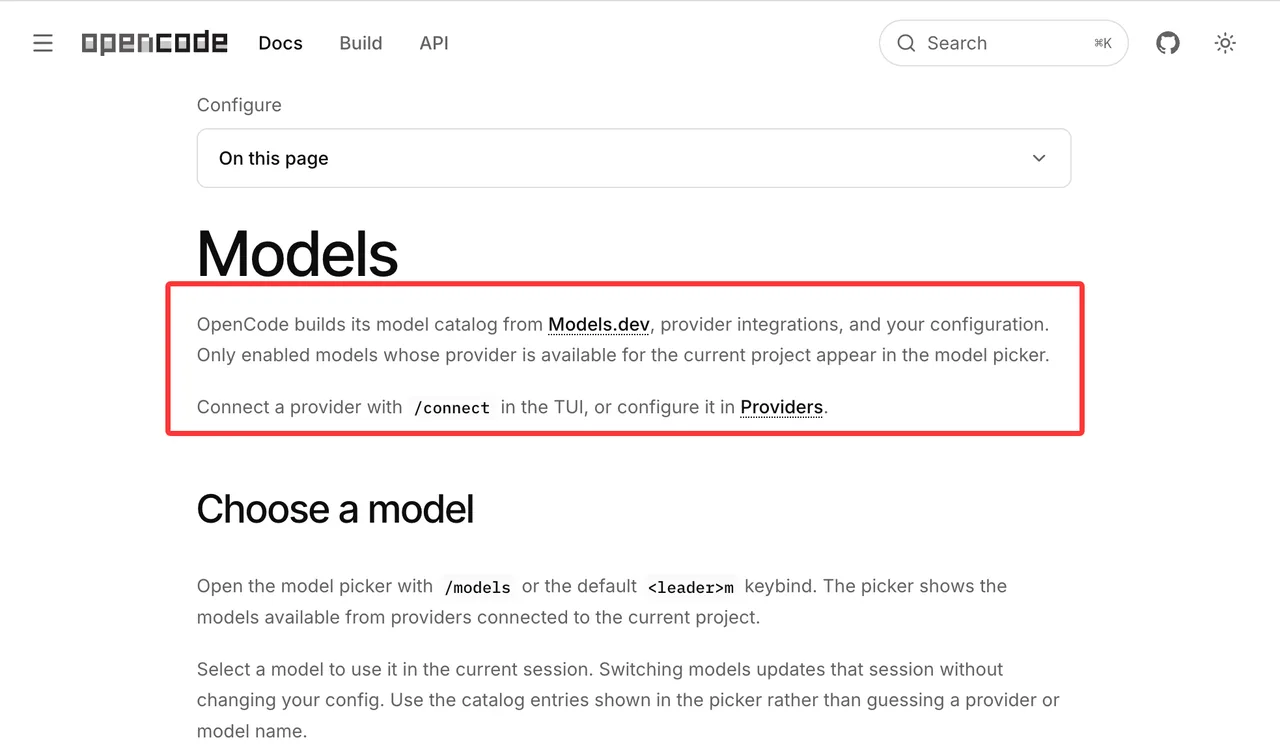Click the /models inline code

(x=478, y=587)
